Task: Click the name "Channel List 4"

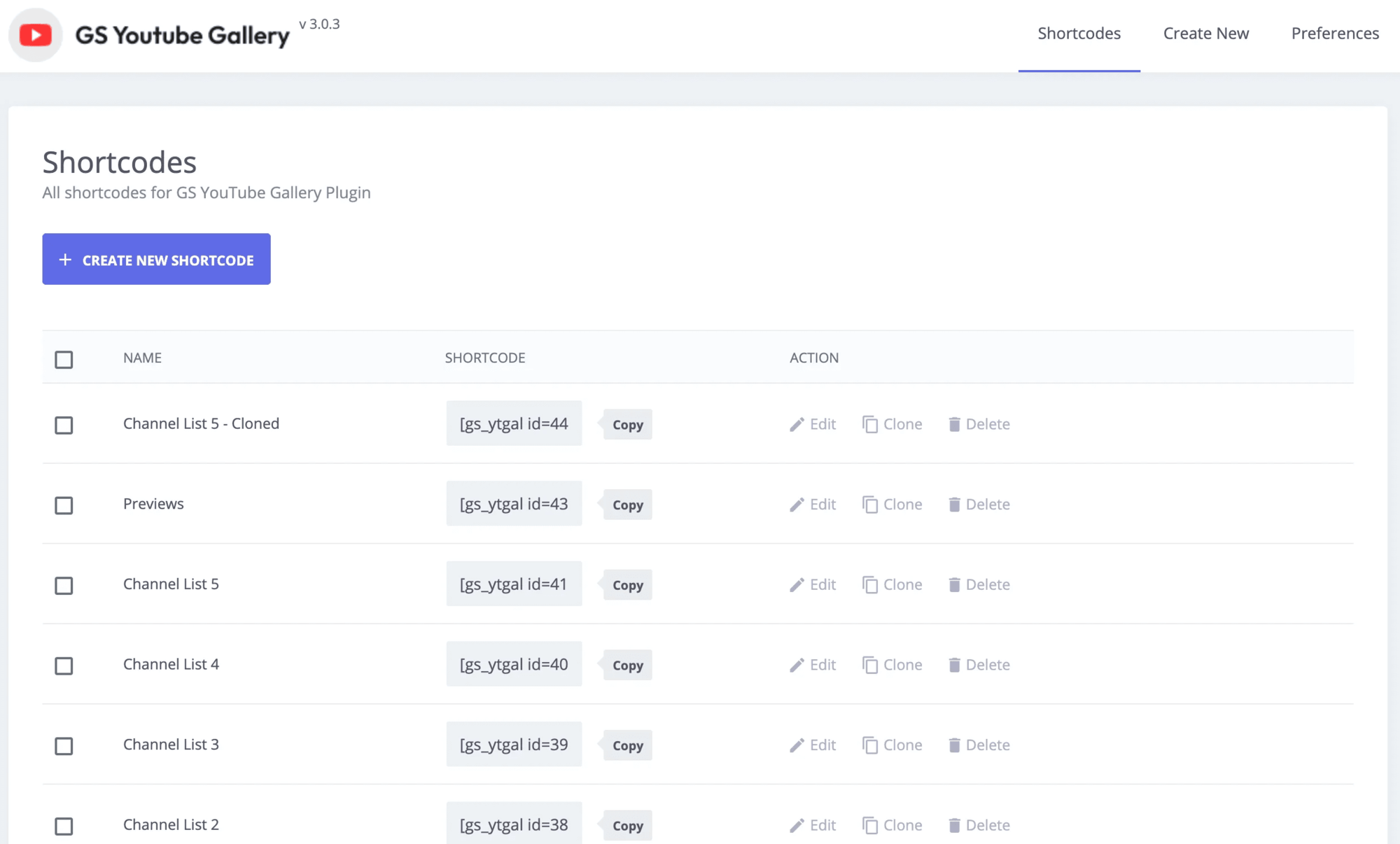Action: [171, 664]
